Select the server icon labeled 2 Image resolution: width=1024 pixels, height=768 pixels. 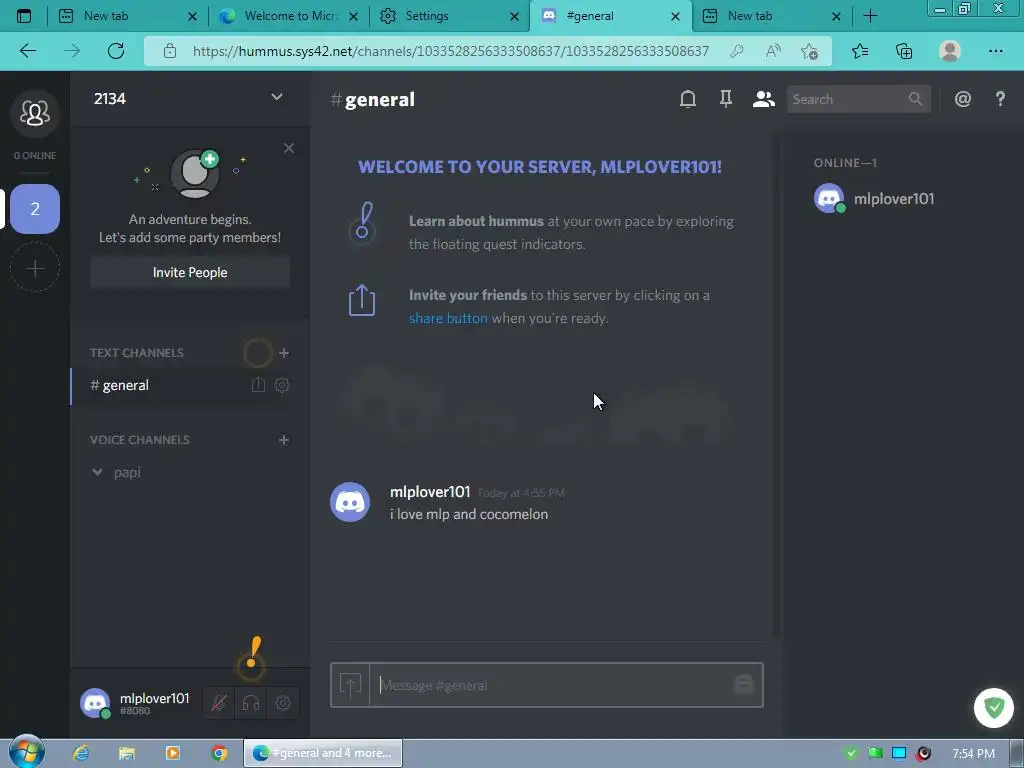point(35,209)
